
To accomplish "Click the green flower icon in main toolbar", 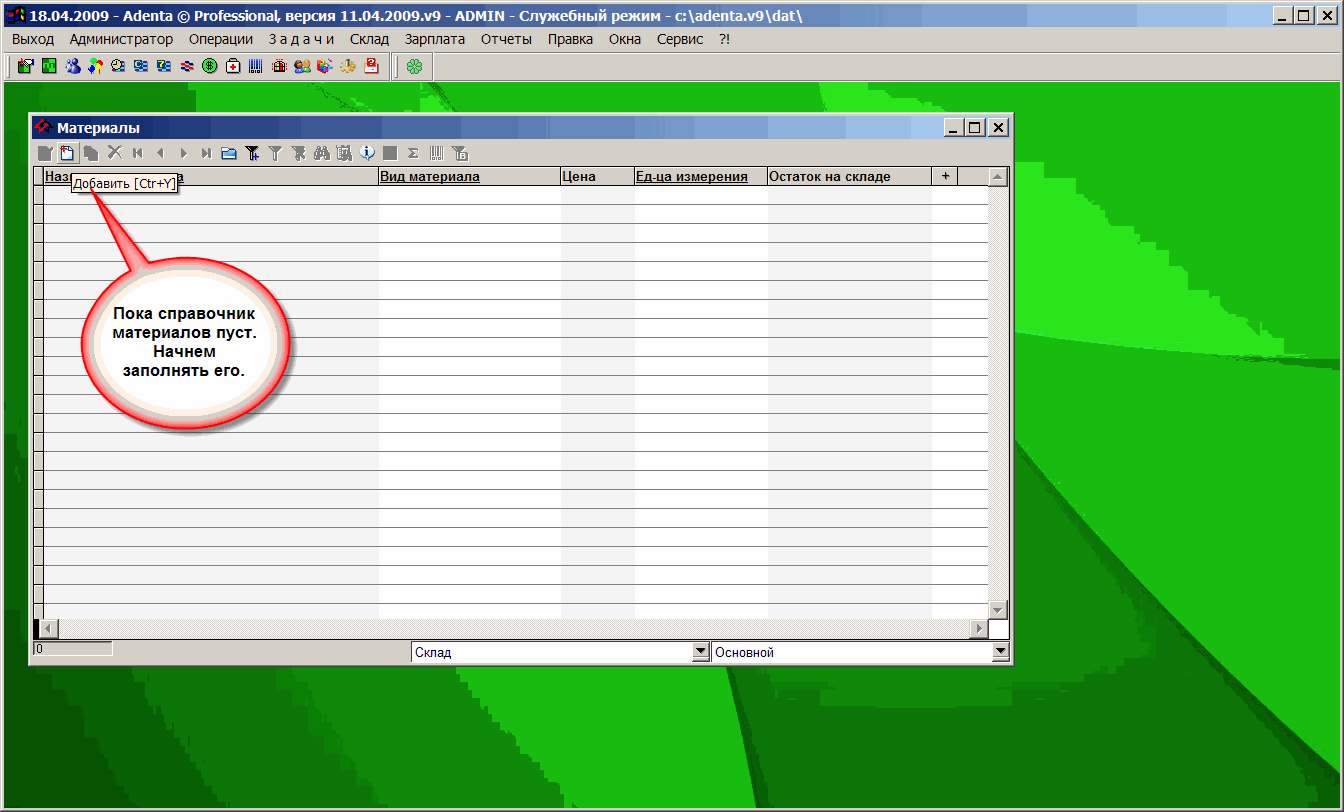I will [x=414, y=66].
